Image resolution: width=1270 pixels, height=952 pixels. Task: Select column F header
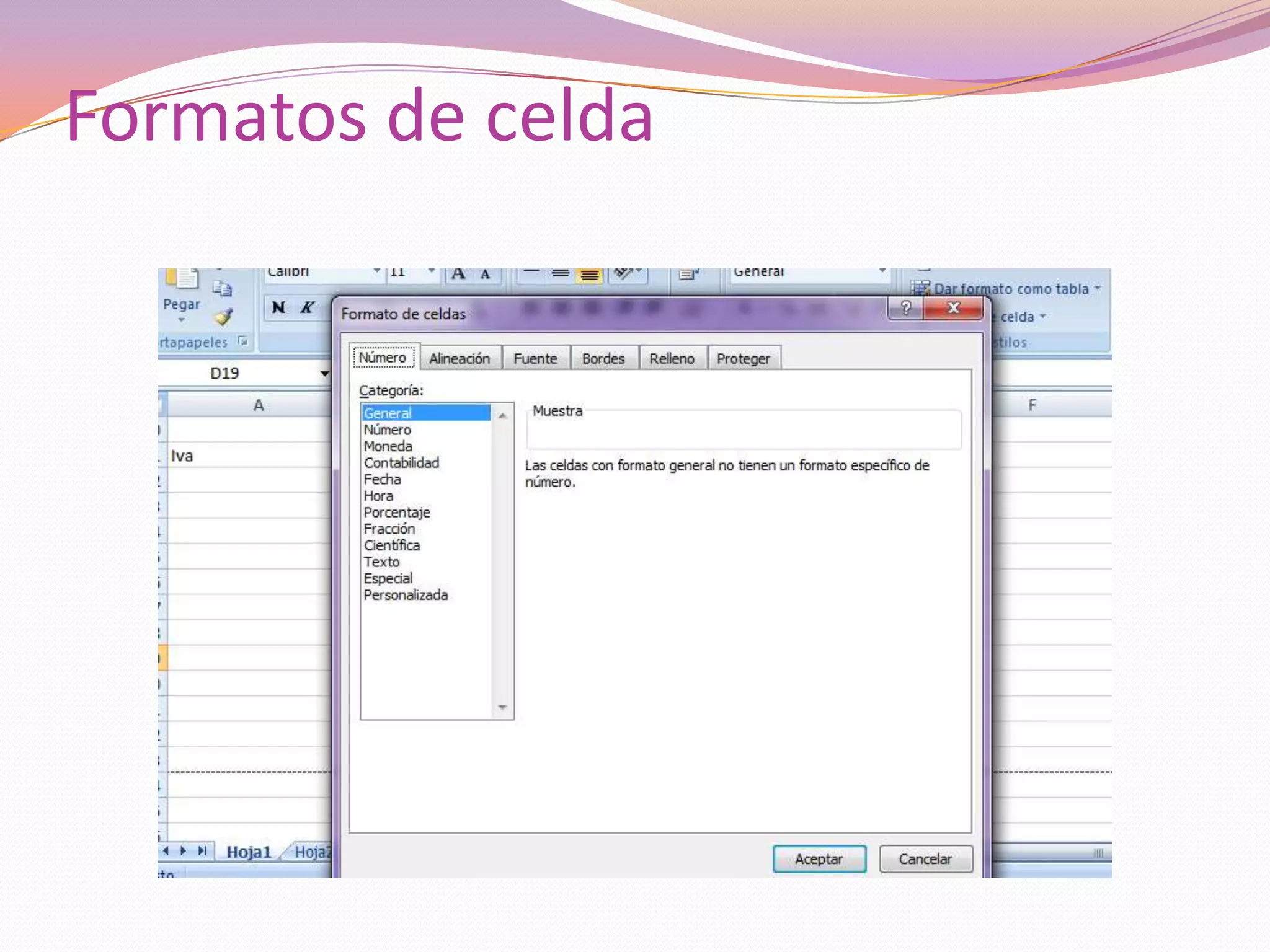tap(1051, 405)
